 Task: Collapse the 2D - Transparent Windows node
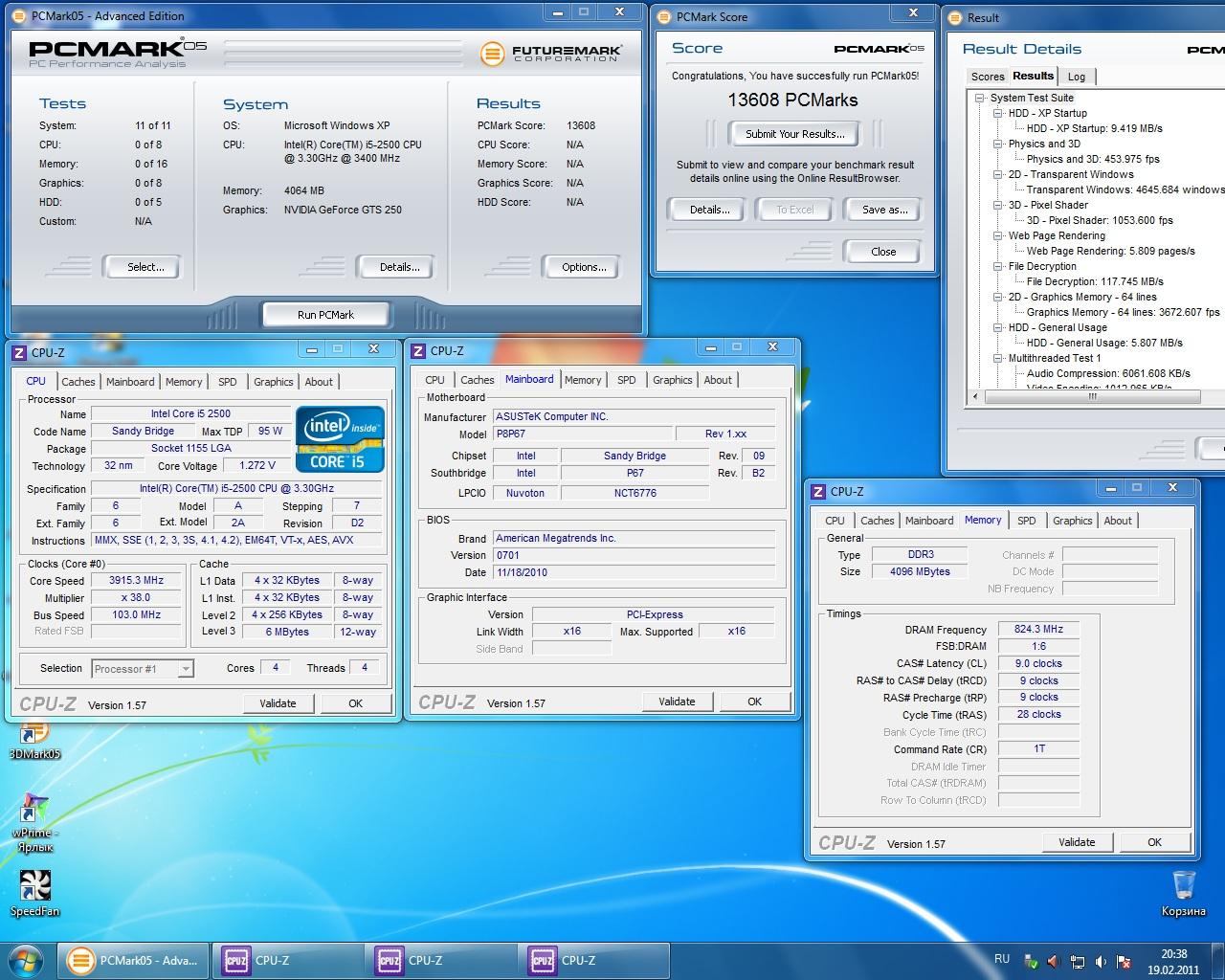[x=998, y=174]
